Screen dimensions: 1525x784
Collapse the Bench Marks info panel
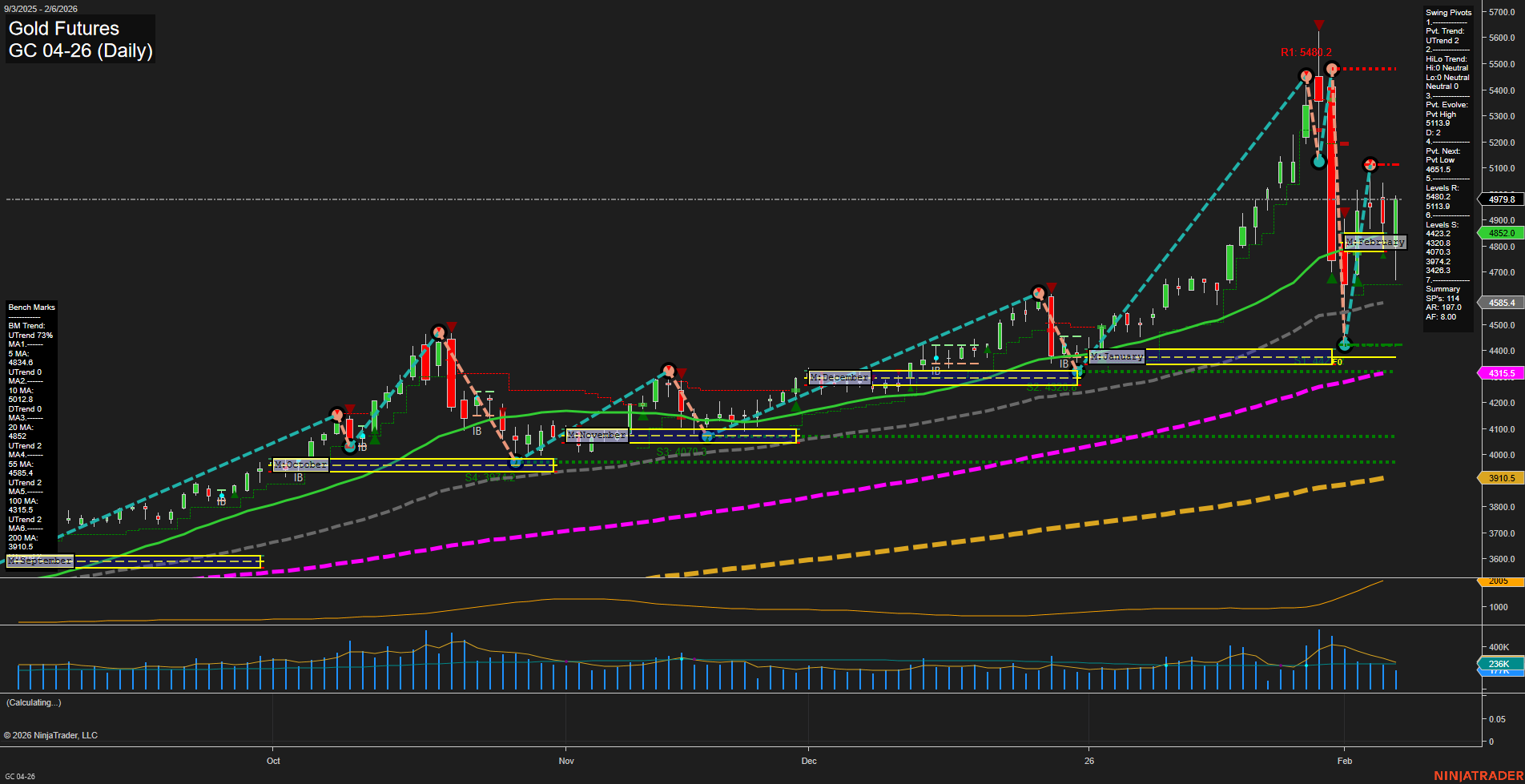click(31, 307)
